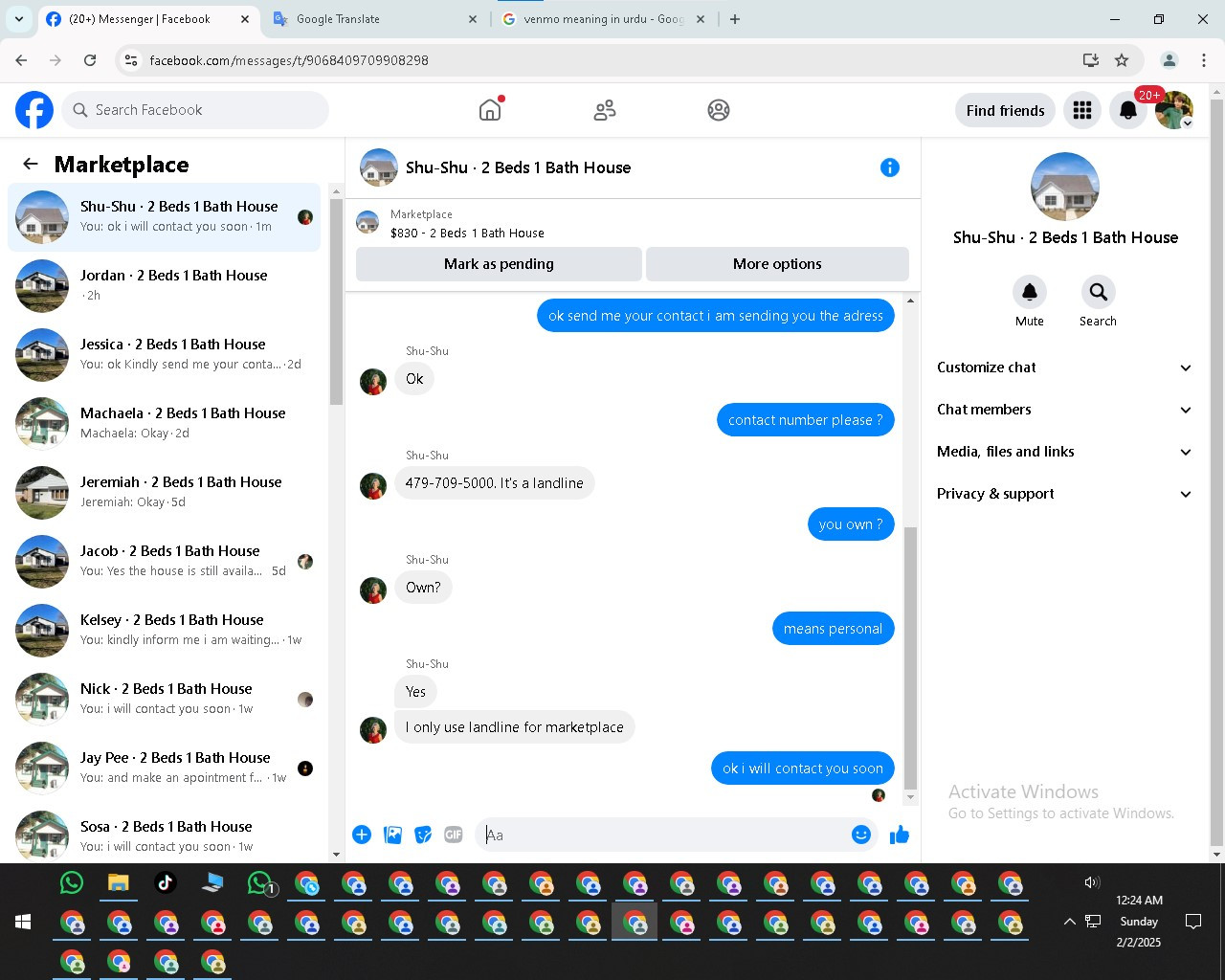Open the Nick 2 Beds 1 Bath House chat
Image resolution: width=1225 pixels, height=980 pixels.
[x=165, y=699]
